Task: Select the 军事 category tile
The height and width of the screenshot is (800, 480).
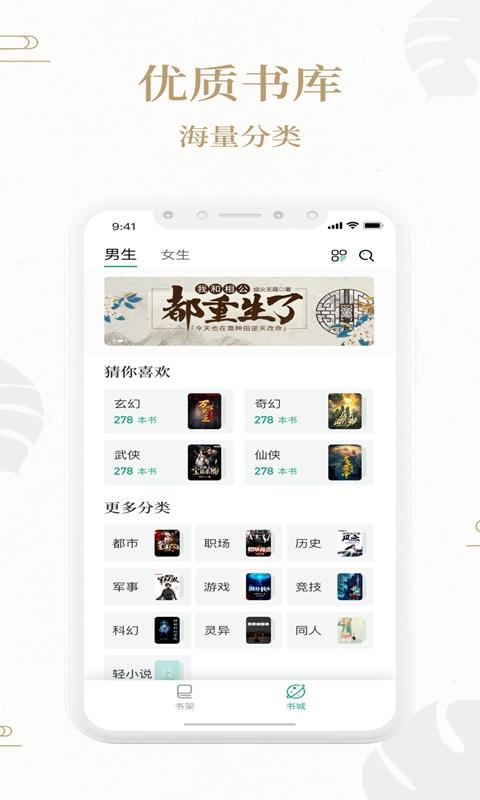Action: [x=147, y=587]
